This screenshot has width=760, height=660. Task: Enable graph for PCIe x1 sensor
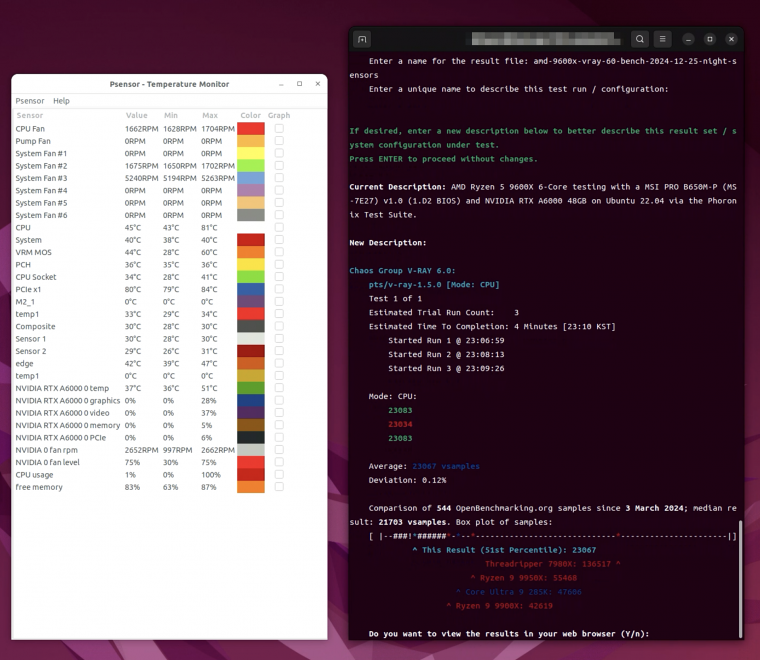coord(279,289)
